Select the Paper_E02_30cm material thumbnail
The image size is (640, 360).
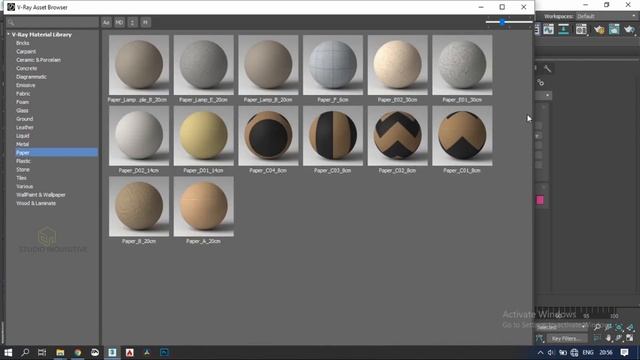click(x=398, y=65)
